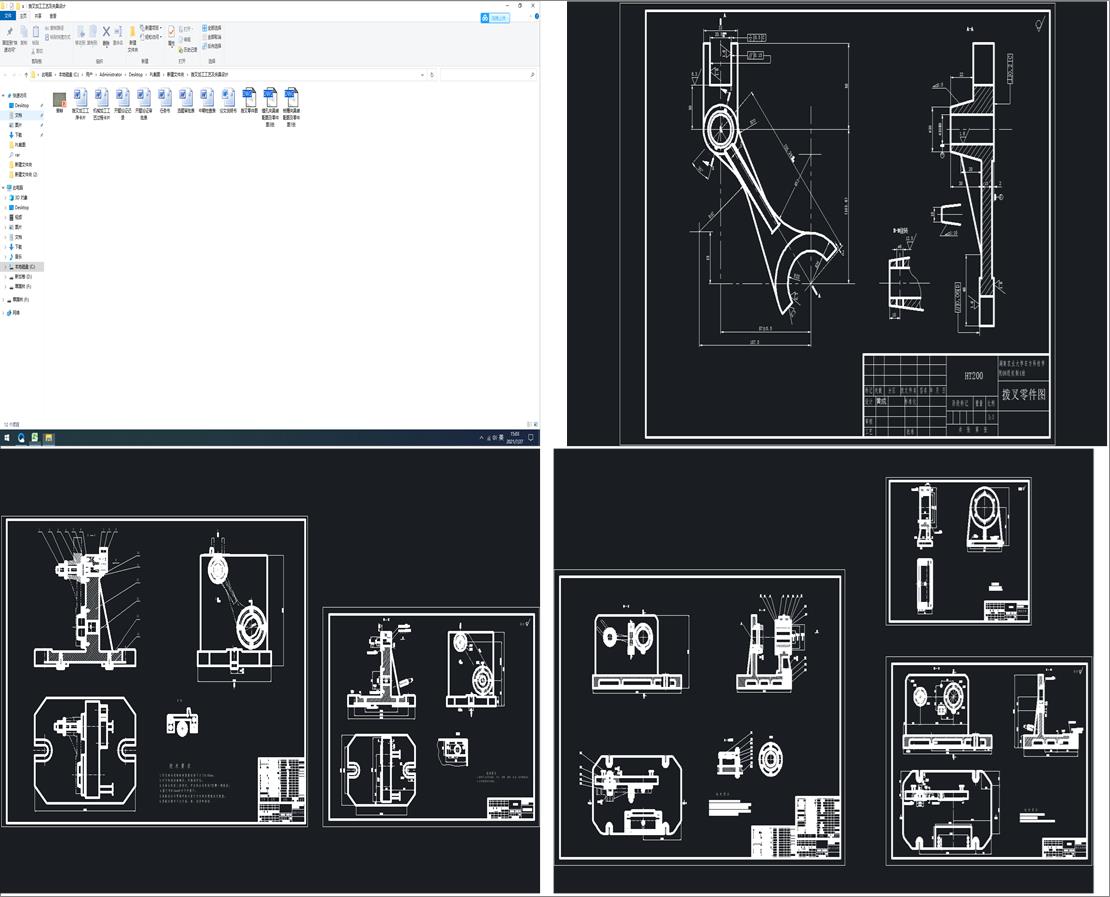
Task: Click the folder search field
Action: (x=487, y=74)
